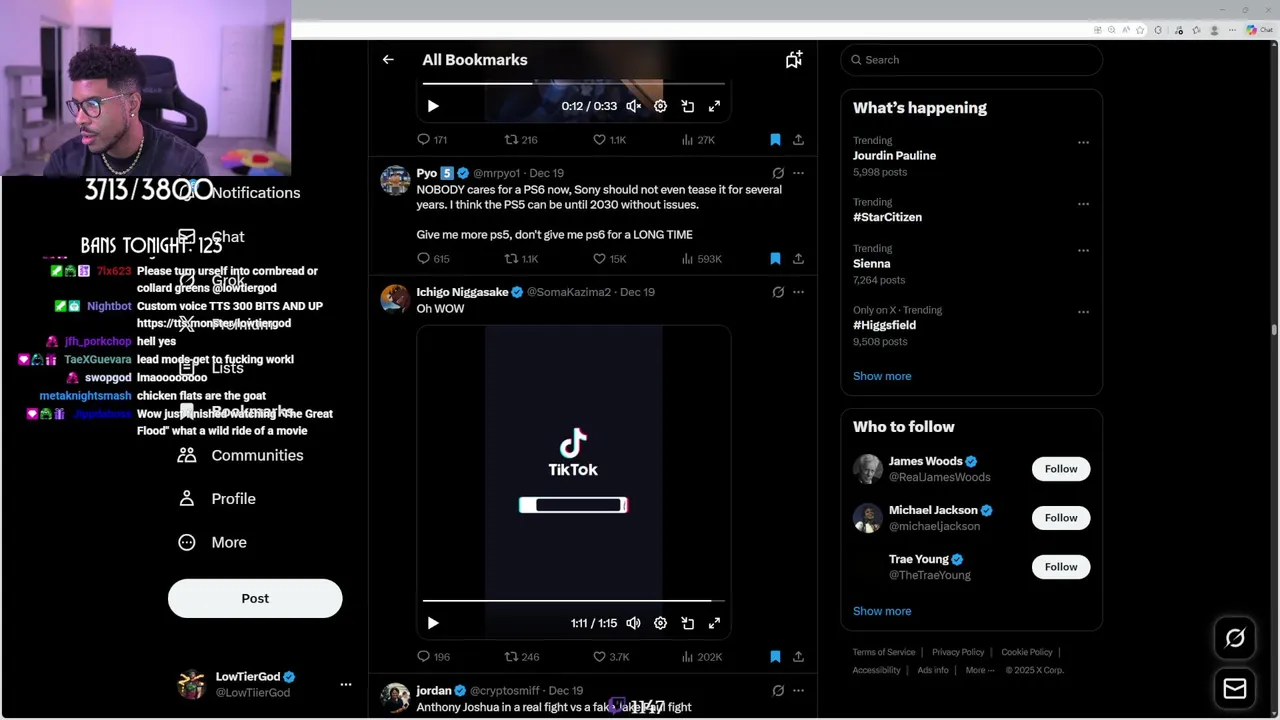Mute the TikTok video's volume
This screenshot has width=1280, height=720.
(633, 623)
